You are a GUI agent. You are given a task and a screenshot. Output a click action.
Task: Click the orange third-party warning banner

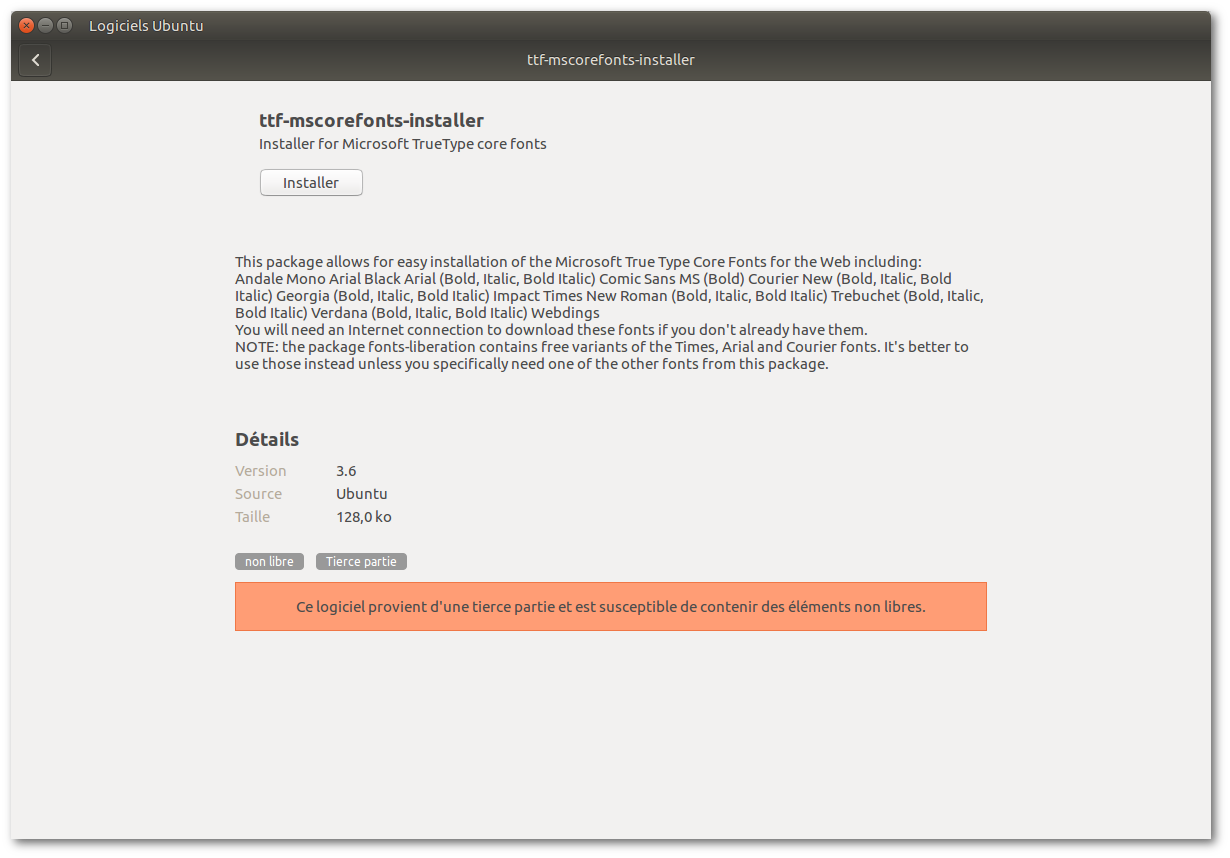[611, 607]
